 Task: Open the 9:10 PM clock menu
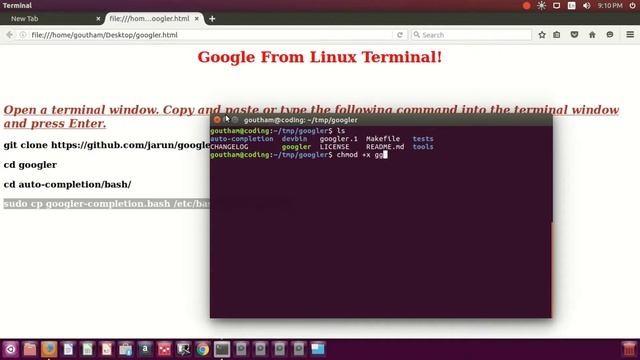coord(610,6)
